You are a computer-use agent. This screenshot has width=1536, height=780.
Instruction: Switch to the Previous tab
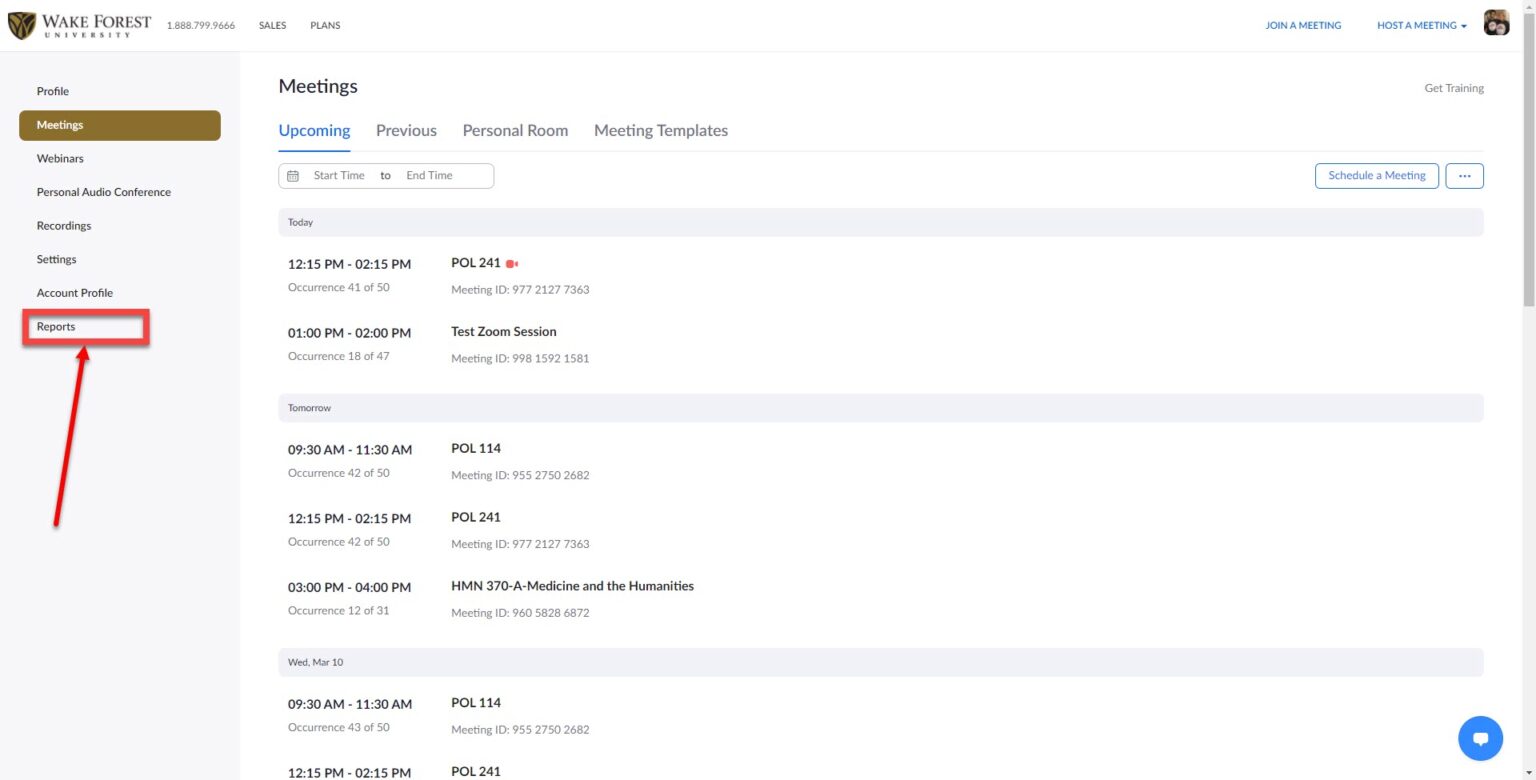click(x=406, y=130)
